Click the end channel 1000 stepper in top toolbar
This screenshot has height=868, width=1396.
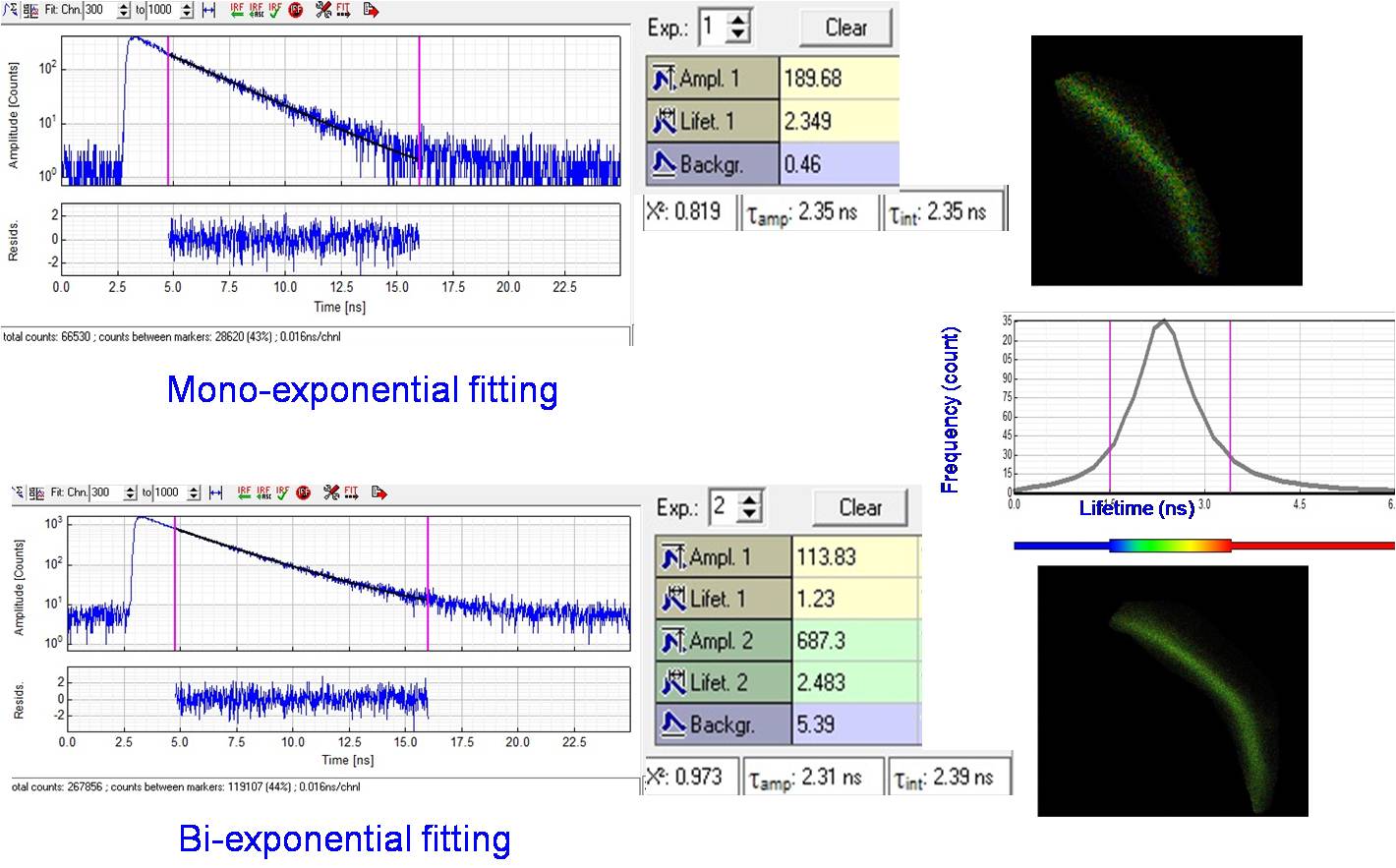click(187, 10)
